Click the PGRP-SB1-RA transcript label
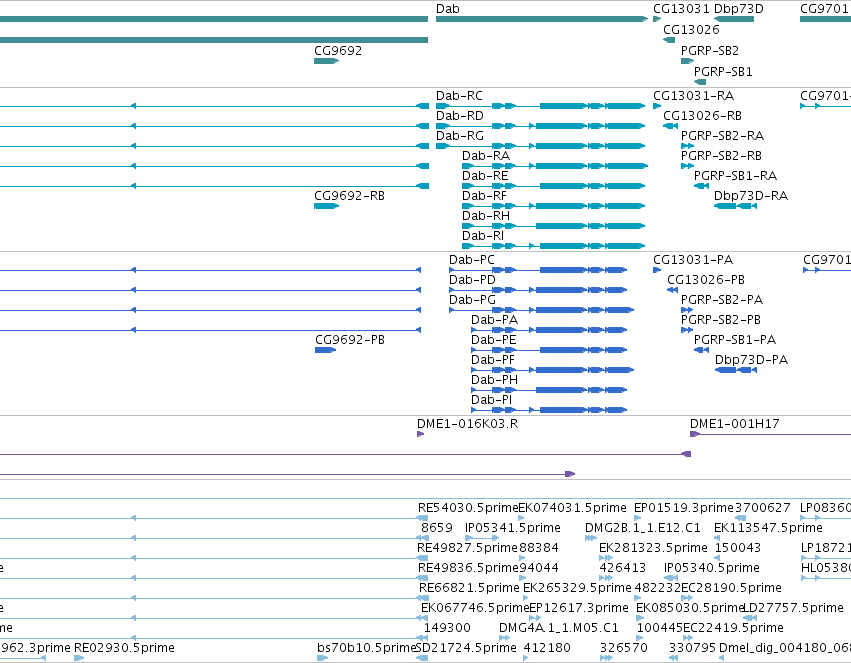Image resolution: width=851 pixels, height=663 pixels. 735,176
